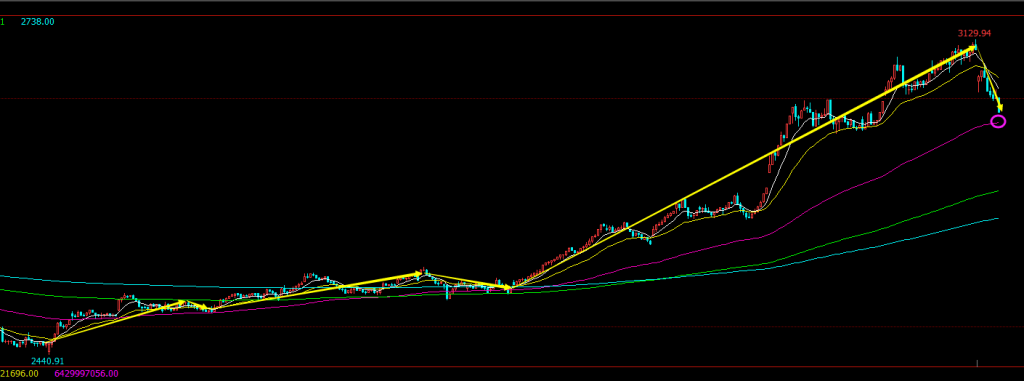This screenshot has width=1024, height=381.
Task: Click the yellow arrowhead below the 3129.94 peak
Action: 972,48
